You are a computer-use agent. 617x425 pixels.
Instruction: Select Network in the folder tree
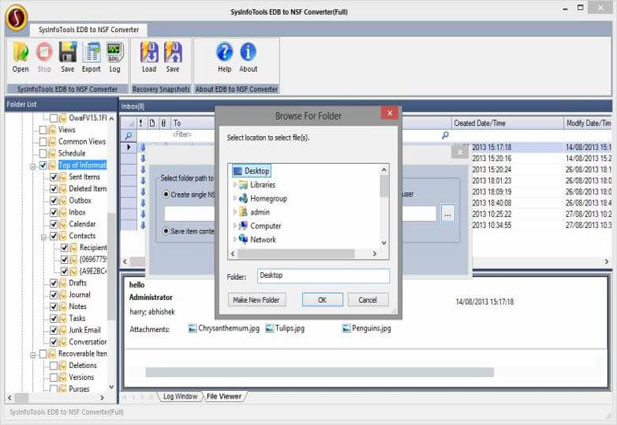pyautogui.click(x=263, y=239)
